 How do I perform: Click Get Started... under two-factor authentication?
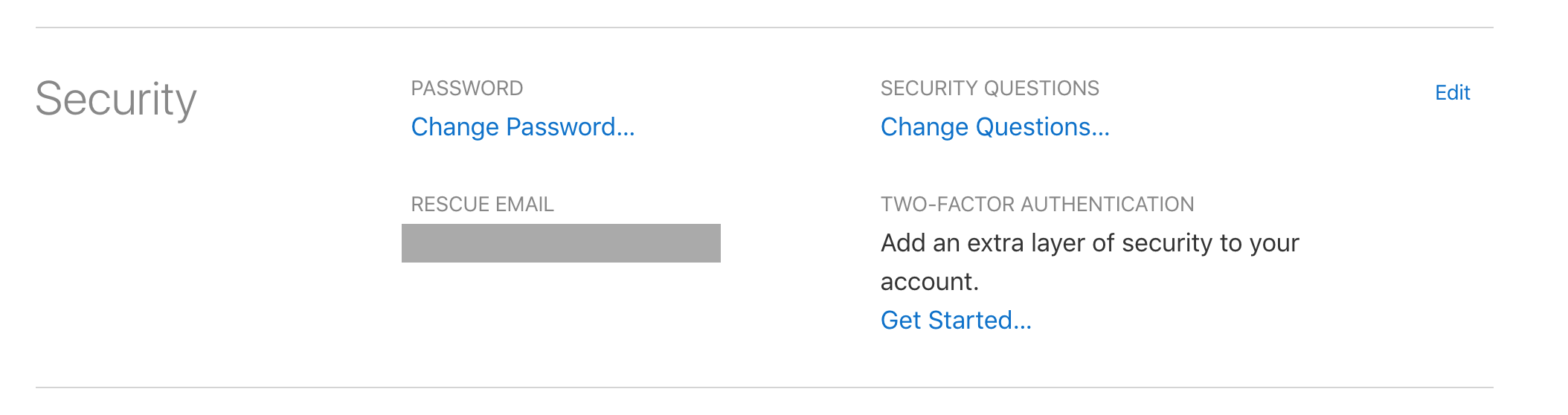coord(955,321)
